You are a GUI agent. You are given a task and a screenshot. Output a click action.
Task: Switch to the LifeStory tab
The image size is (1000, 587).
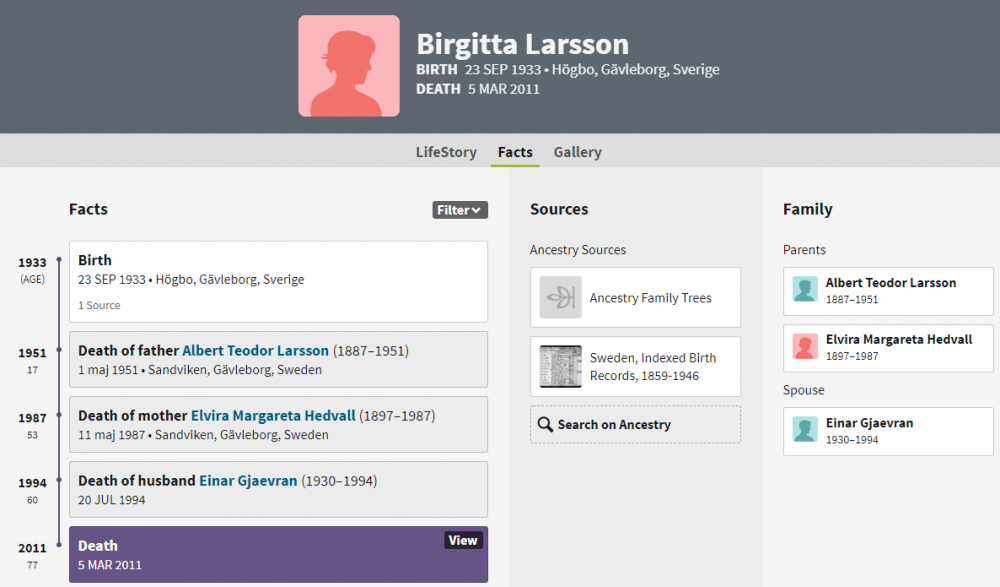tap(446, 152)
